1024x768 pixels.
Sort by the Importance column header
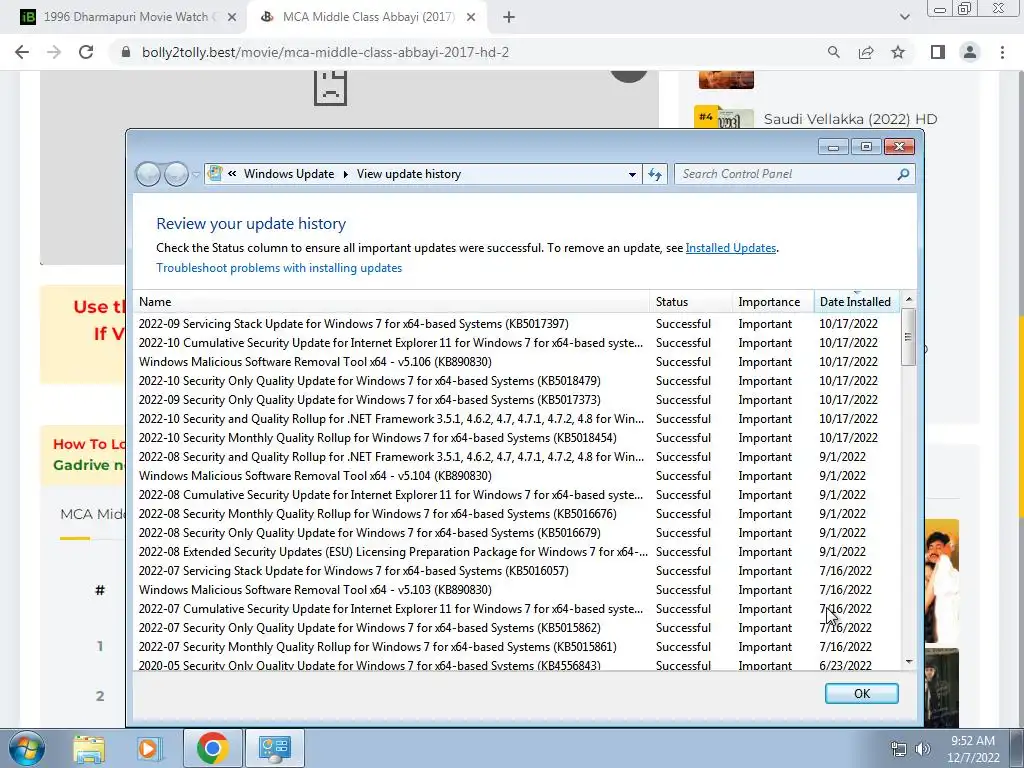click(773, 302)
